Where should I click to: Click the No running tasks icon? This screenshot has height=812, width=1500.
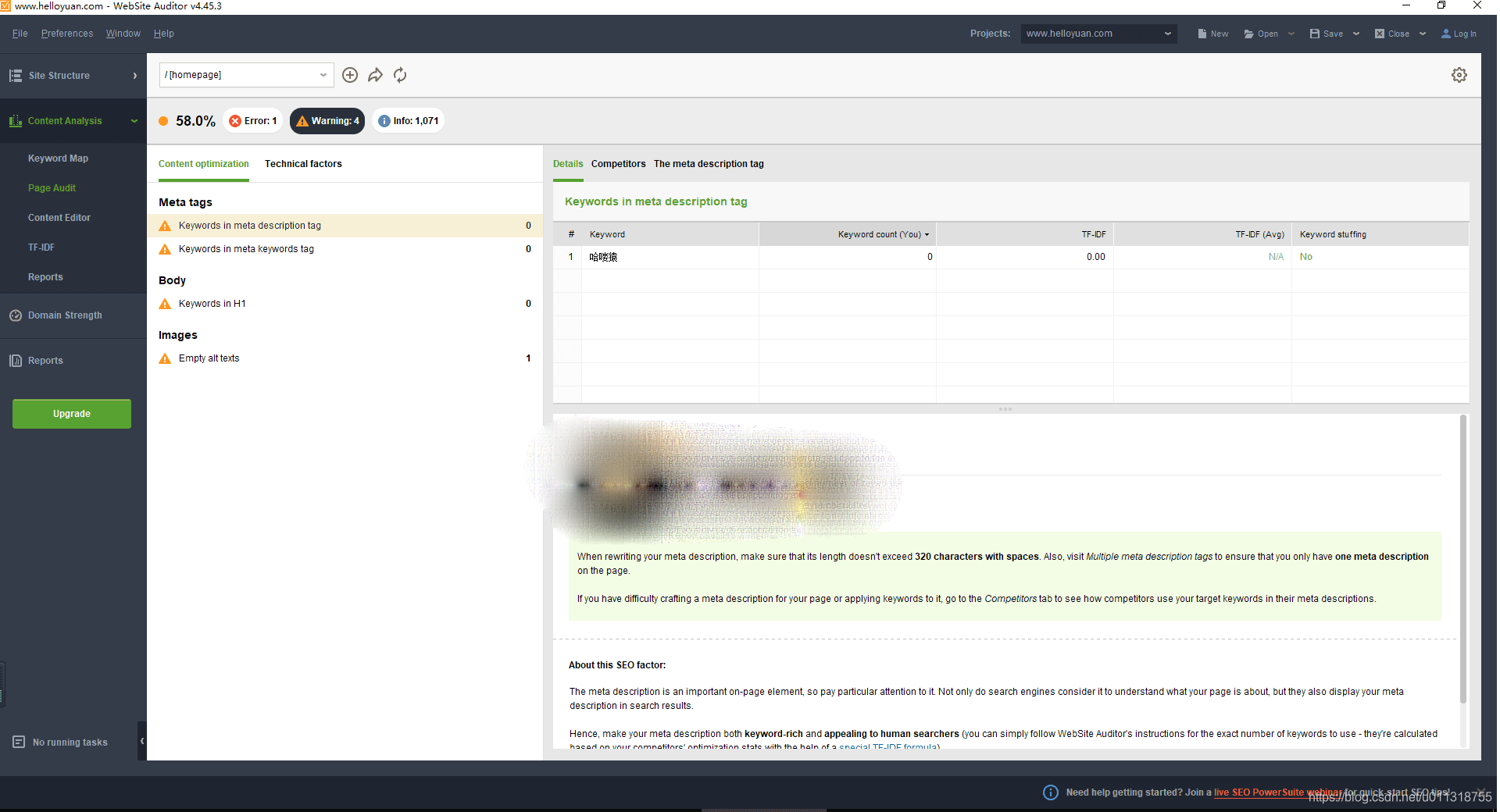pyautogui.click(x=19, y=742)
